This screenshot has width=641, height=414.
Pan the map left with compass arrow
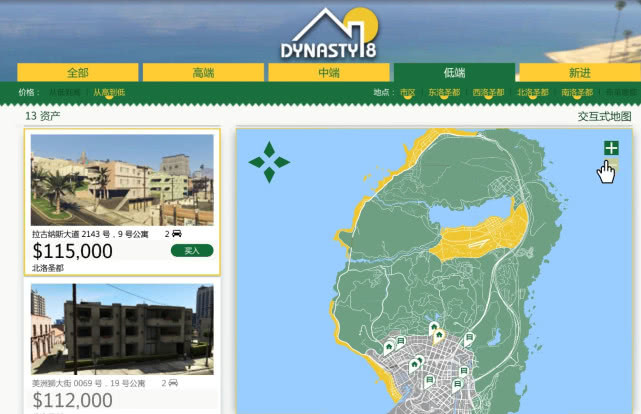pos(256,162)
